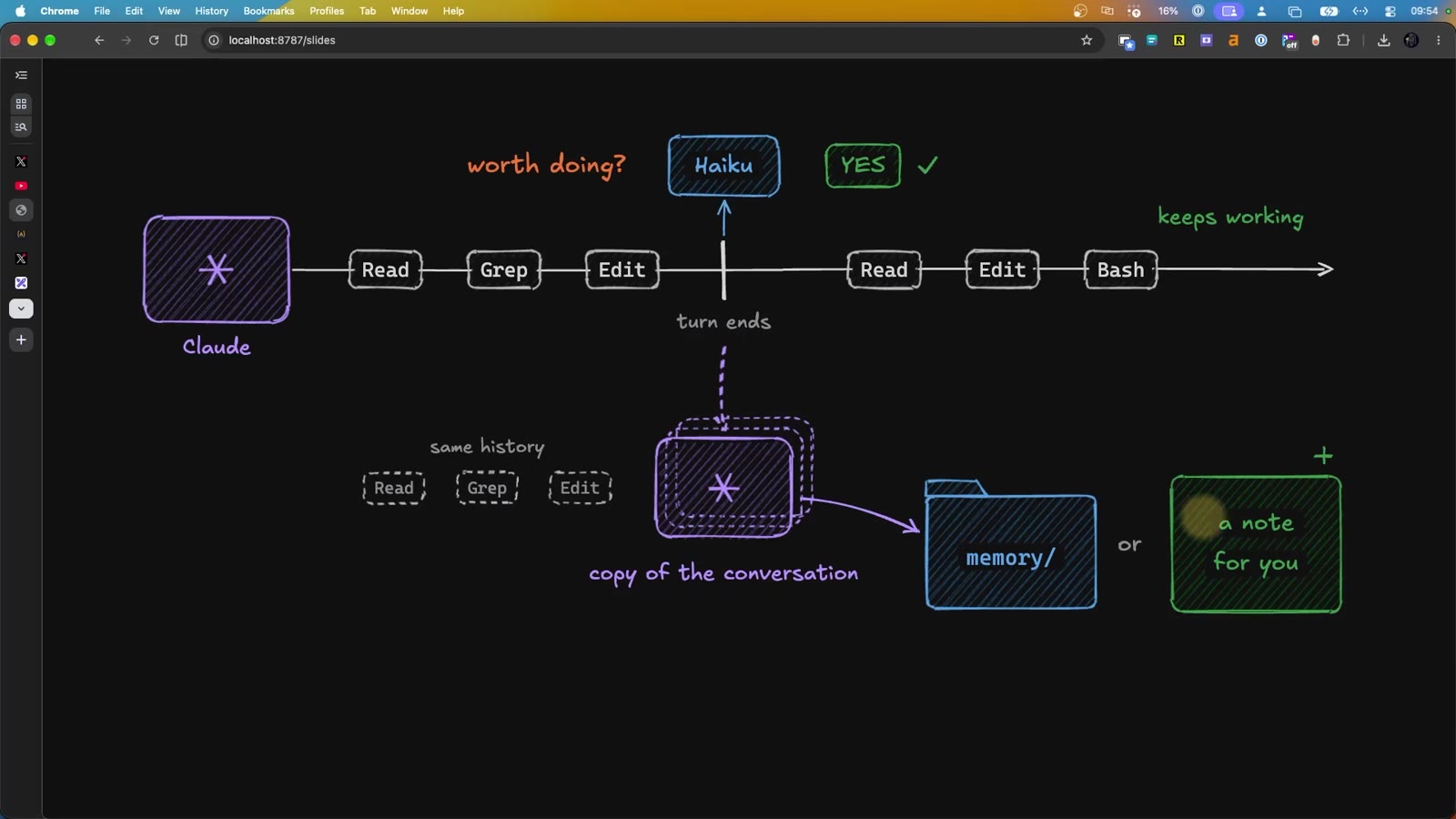Expand the sidebar tabs chevron dropdown
The width and height of the screenshot is (1456, 819).
(21, 308)
